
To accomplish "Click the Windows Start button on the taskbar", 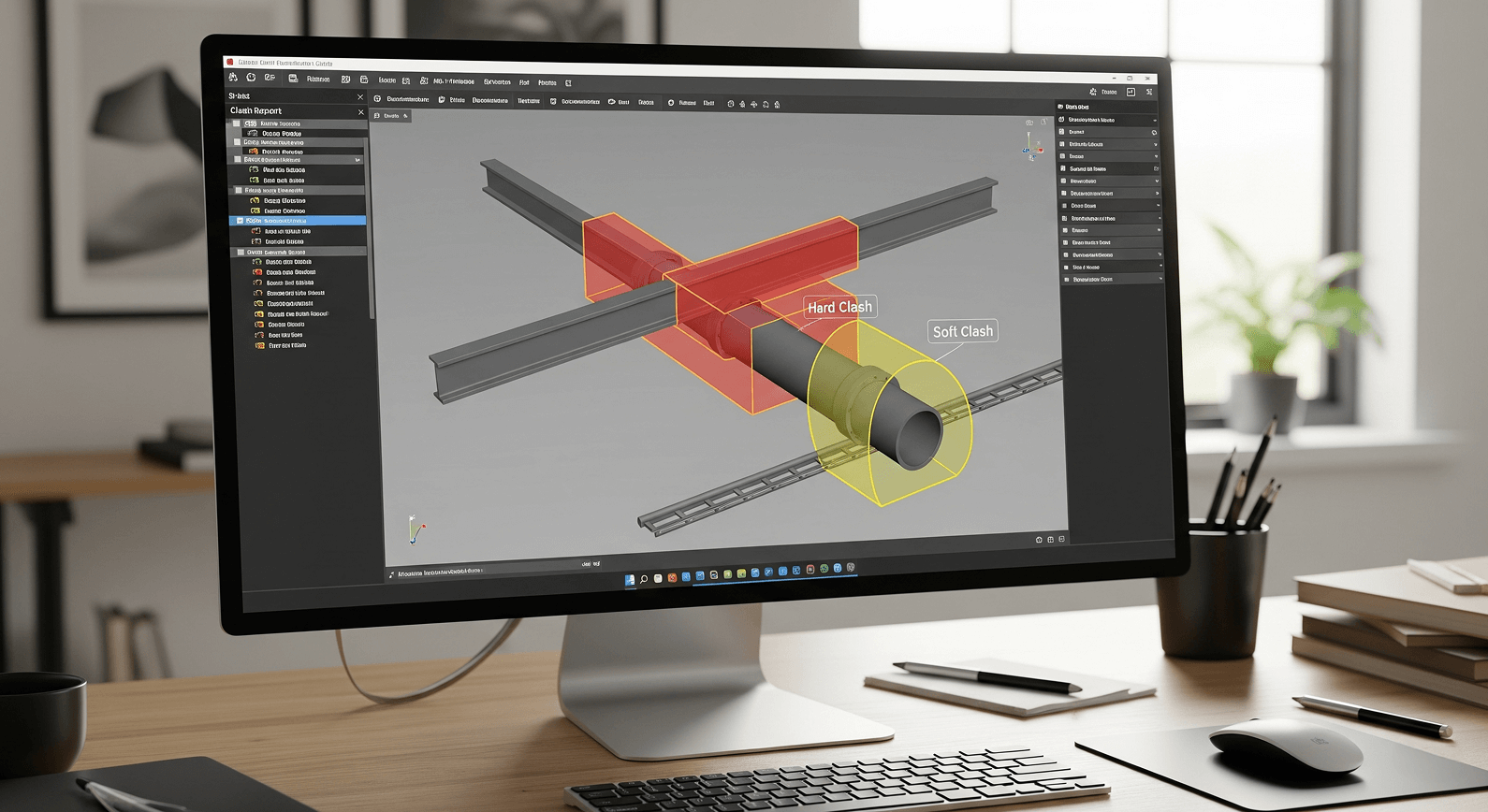I will pyautogui.click(x=630, y=580).
